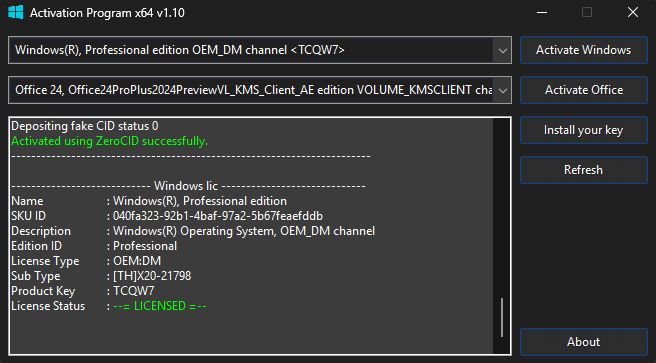Click the 'License Status' label
This screenshot has height=363, width=656.
tap(48, 306)
